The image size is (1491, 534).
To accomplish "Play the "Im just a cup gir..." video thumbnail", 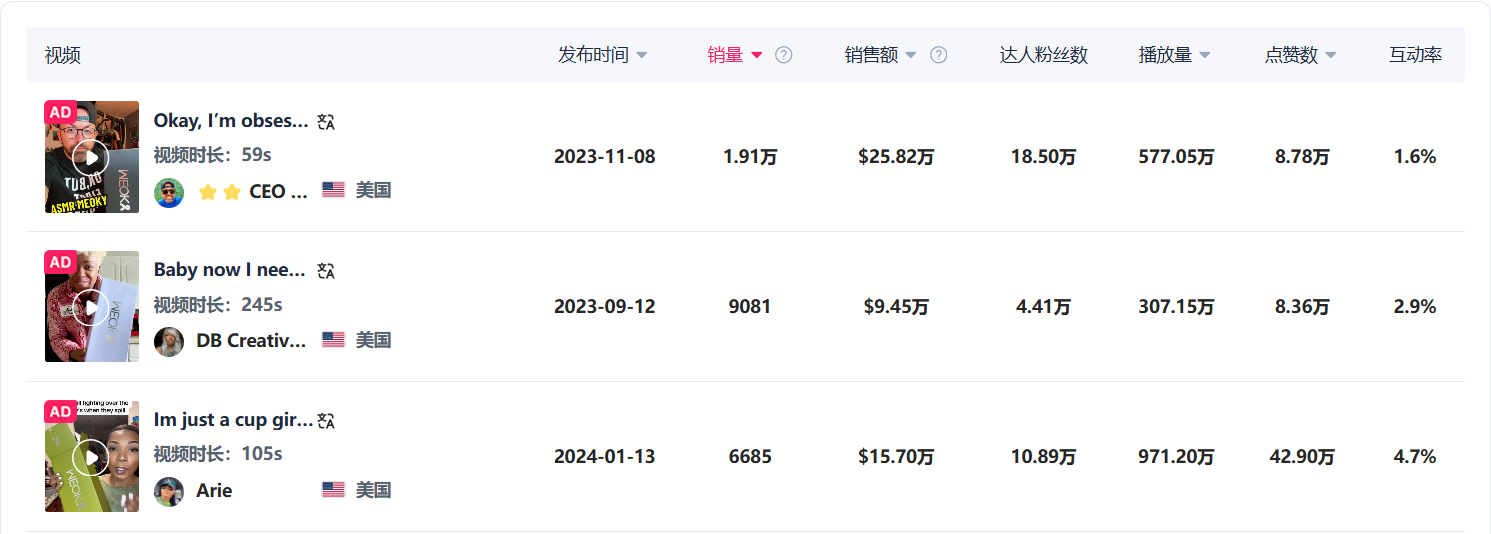I will coord(92,457).
